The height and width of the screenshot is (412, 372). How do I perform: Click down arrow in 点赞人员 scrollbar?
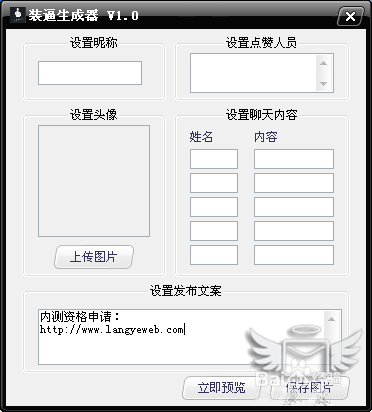(x=323, y=84)
